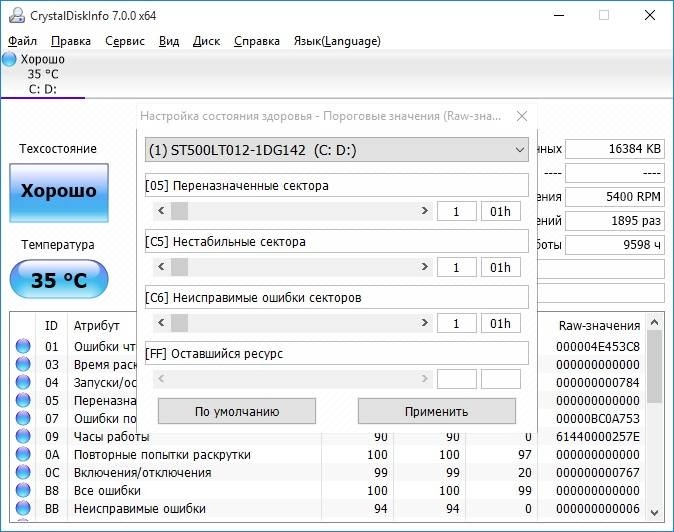
Task: Click the [C6] threshold decimal value field
Action: pyautogui.click(x=456, y=323)
